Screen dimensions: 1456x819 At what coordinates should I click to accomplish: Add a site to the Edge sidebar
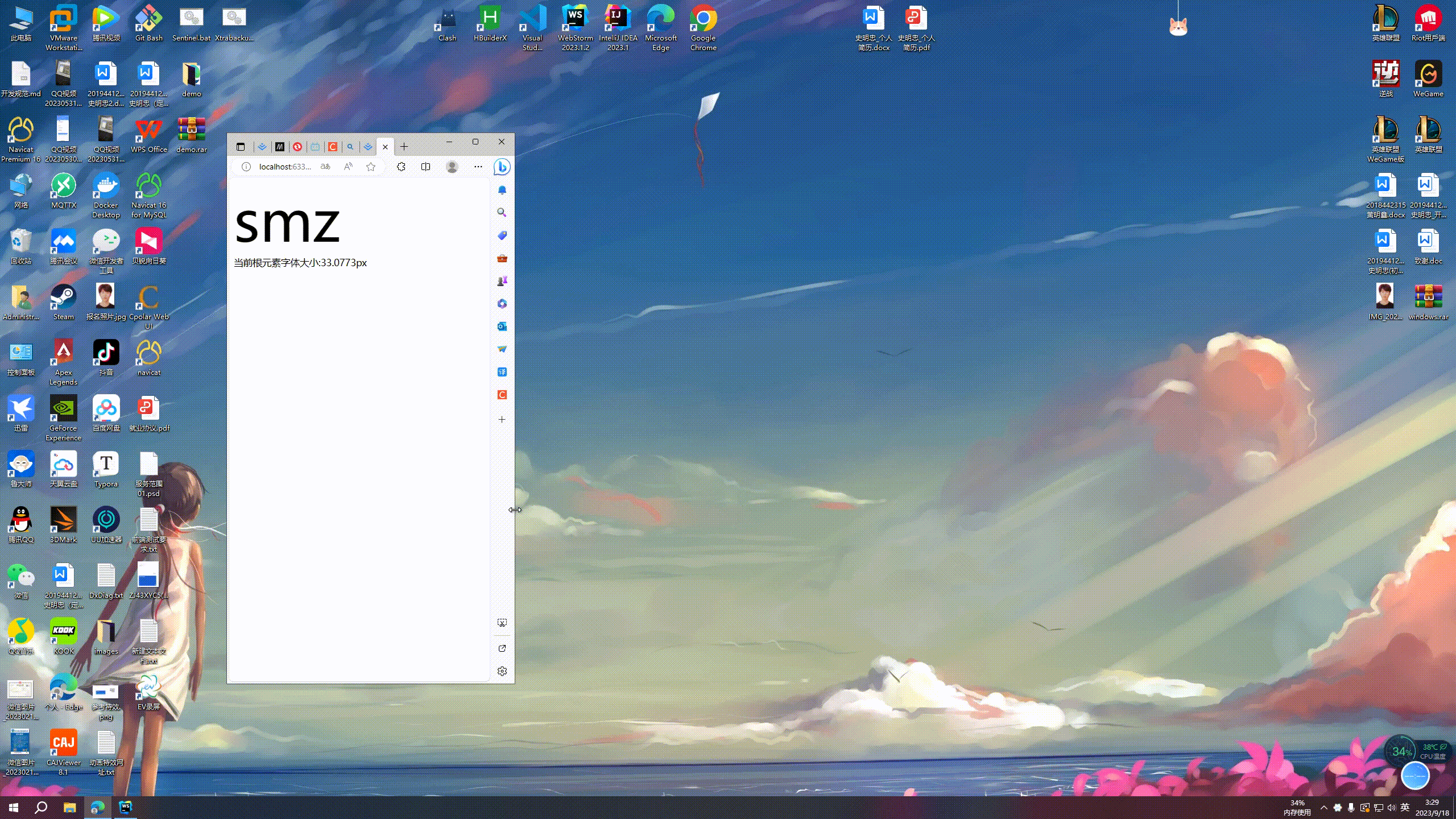point(502,419)
